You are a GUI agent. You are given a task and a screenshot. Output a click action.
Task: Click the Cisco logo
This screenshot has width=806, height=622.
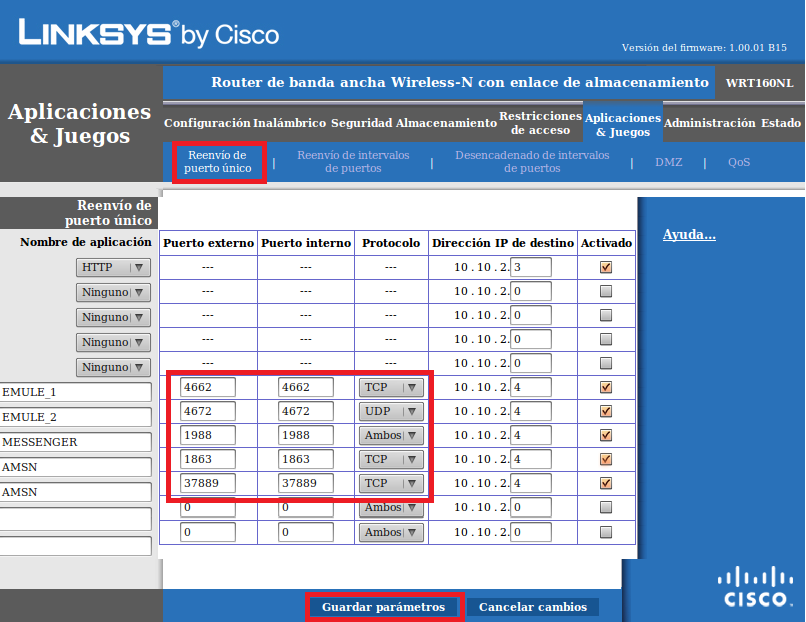[x=755, y=587]
